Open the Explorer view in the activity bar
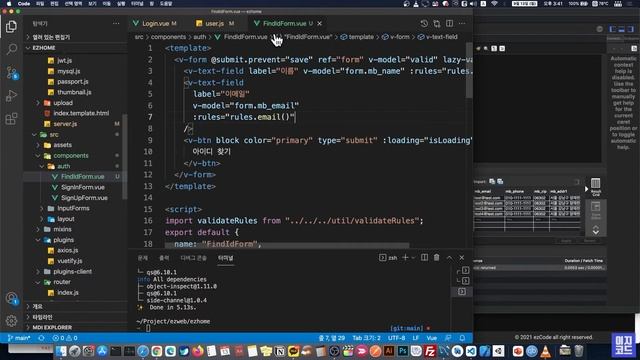The width and height of the screenshot is (640, 360). point(11,27)
